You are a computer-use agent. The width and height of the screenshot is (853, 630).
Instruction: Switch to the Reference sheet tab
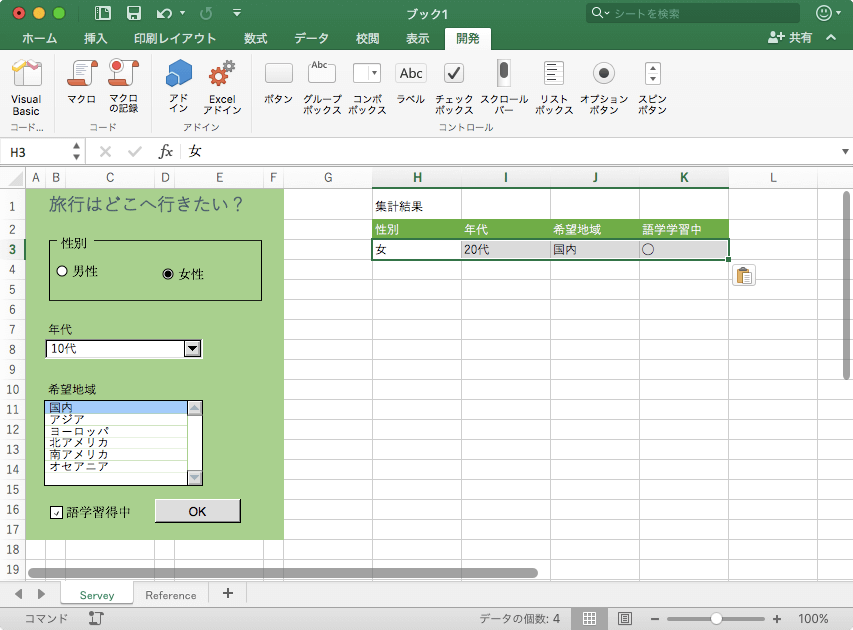(x=171, y=595)
